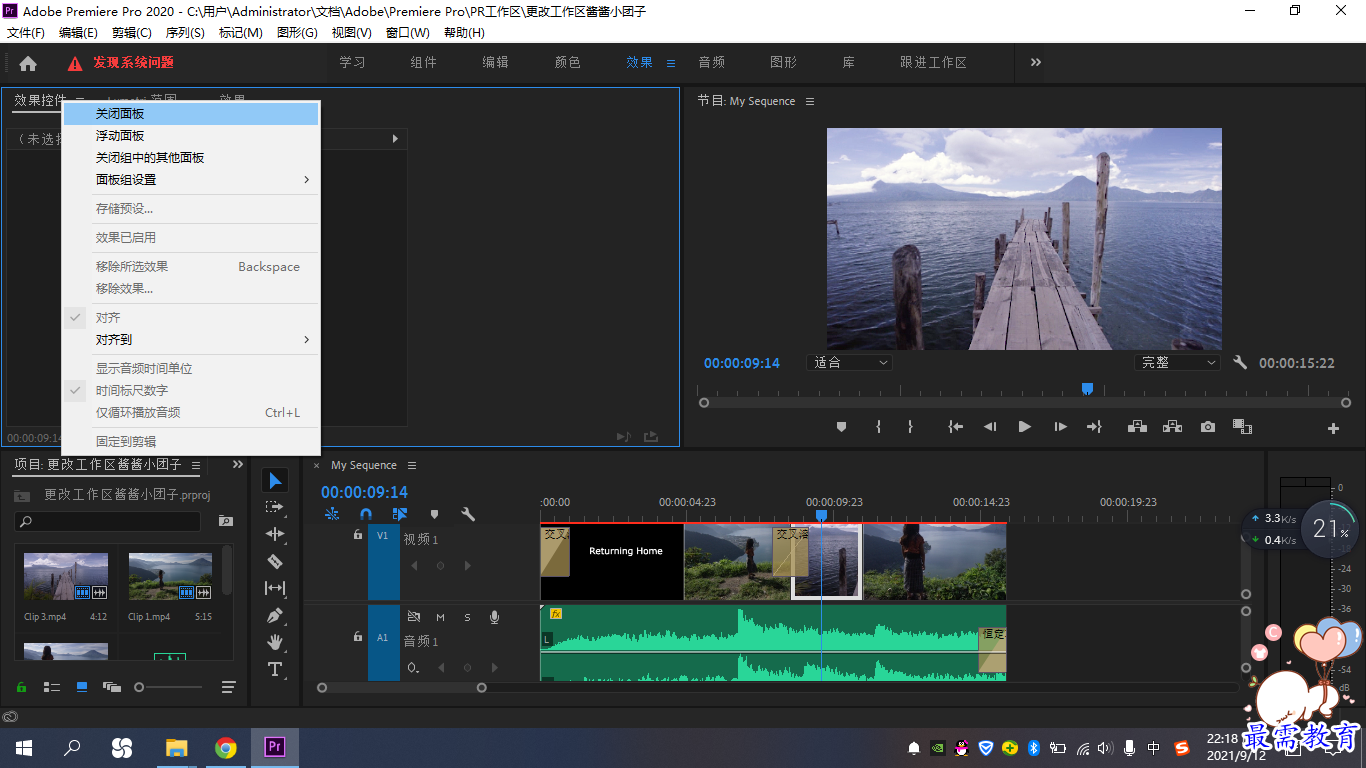1366x768 pixels.
Task: Choose 浮动面板 in context menu
Action: coord(191,136)
